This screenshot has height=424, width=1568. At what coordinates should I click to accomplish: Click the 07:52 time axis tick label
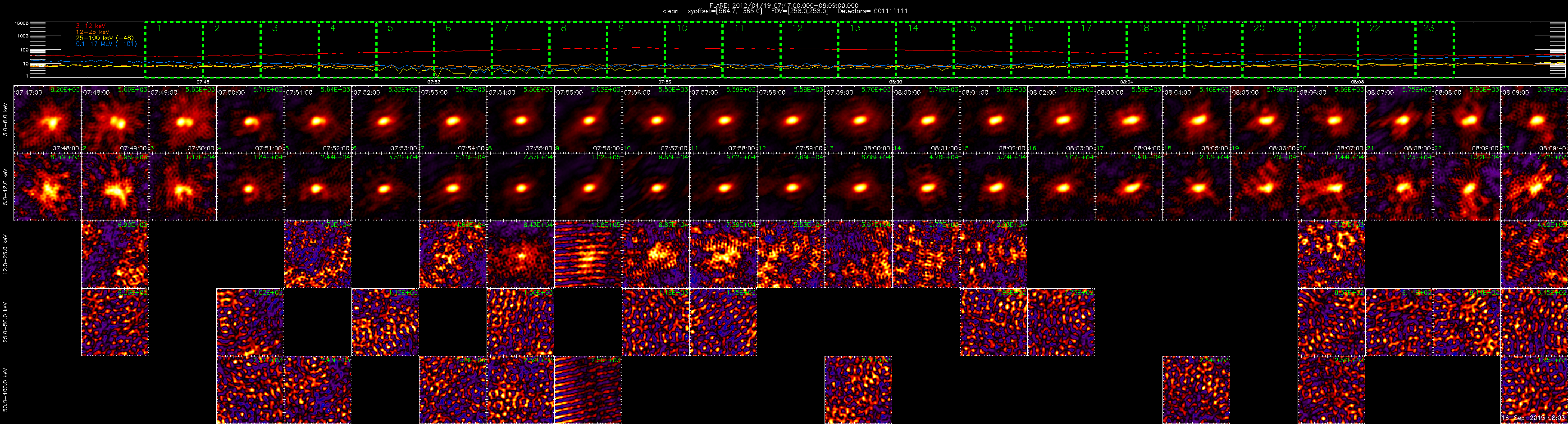pyautogui.click(x=434, y=81)
